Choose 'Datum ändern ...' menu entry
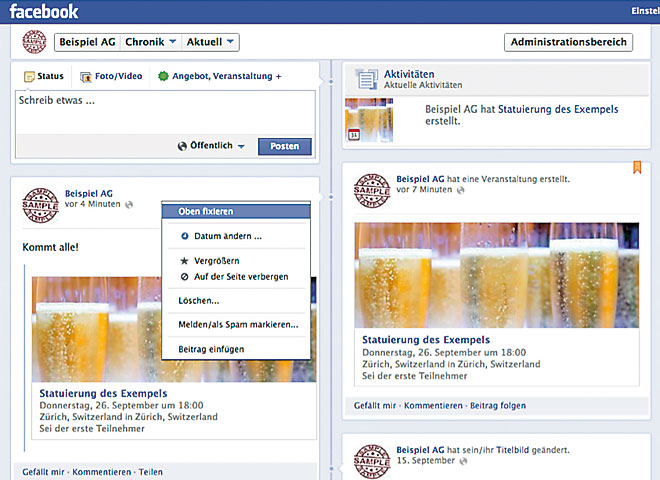 (236, 236)
